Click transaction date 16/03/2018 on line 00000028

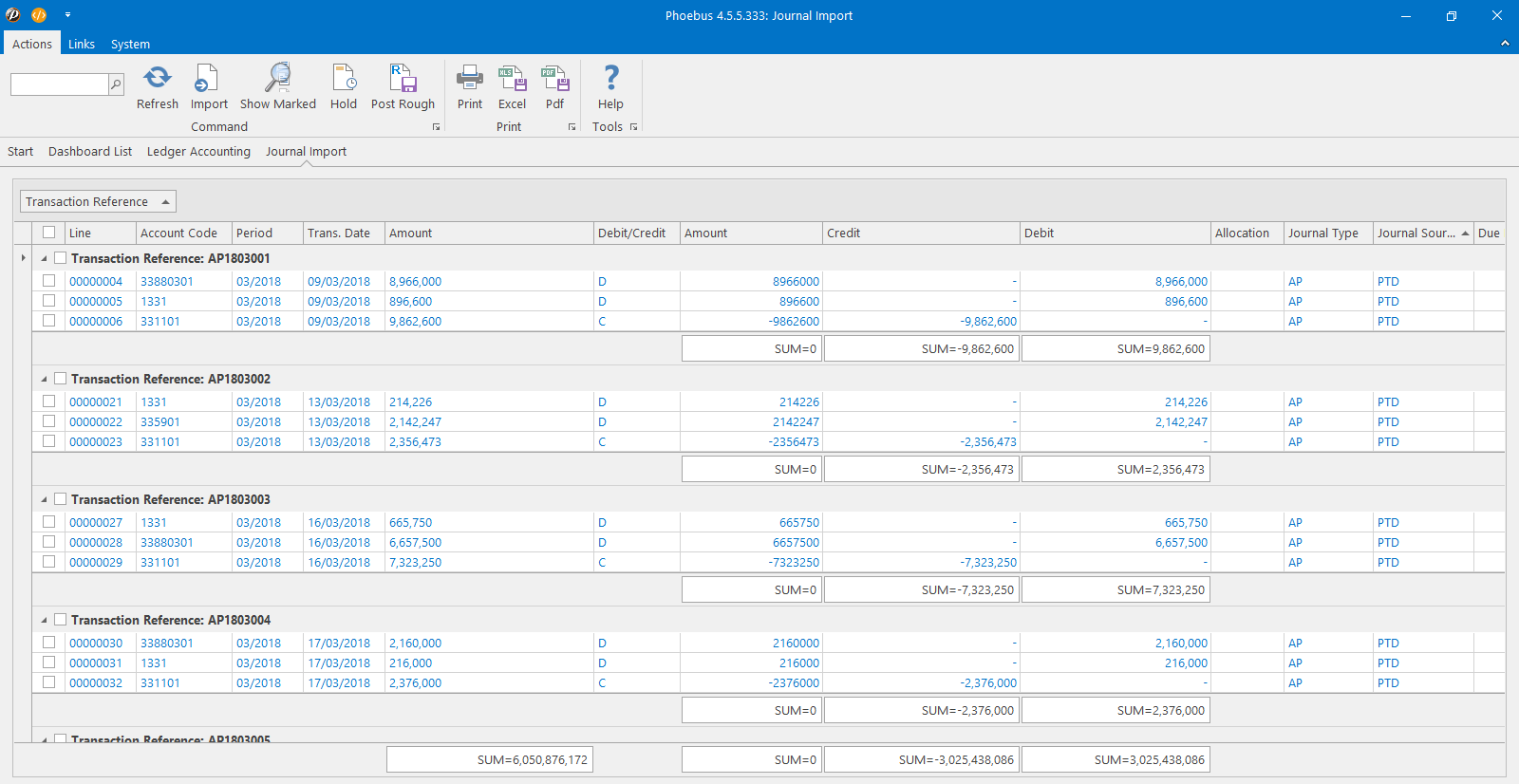coord(339,542)
